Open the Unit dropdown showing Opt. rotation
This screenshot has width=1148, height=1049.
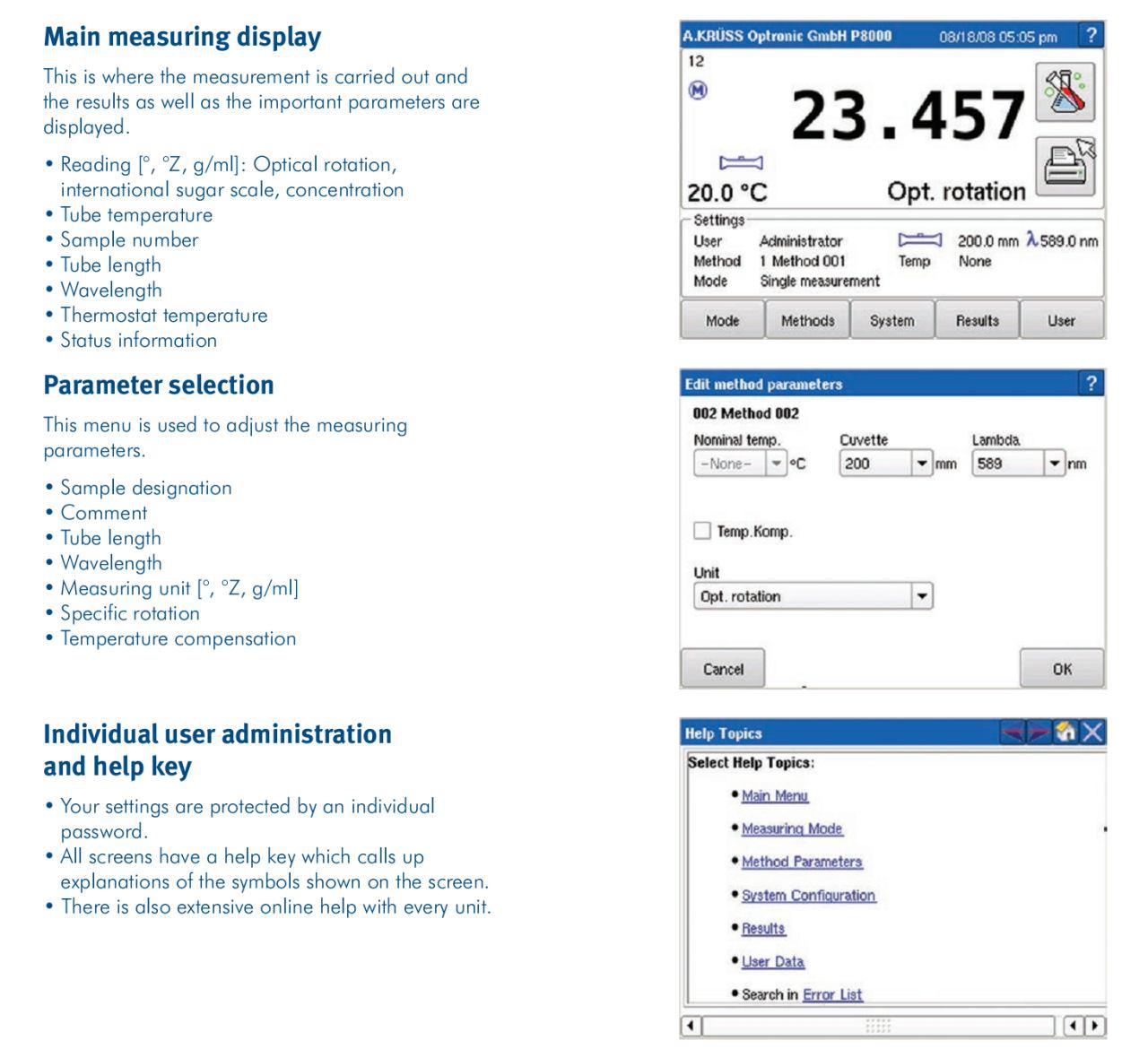pyautogui.click(x=813, y=596)
